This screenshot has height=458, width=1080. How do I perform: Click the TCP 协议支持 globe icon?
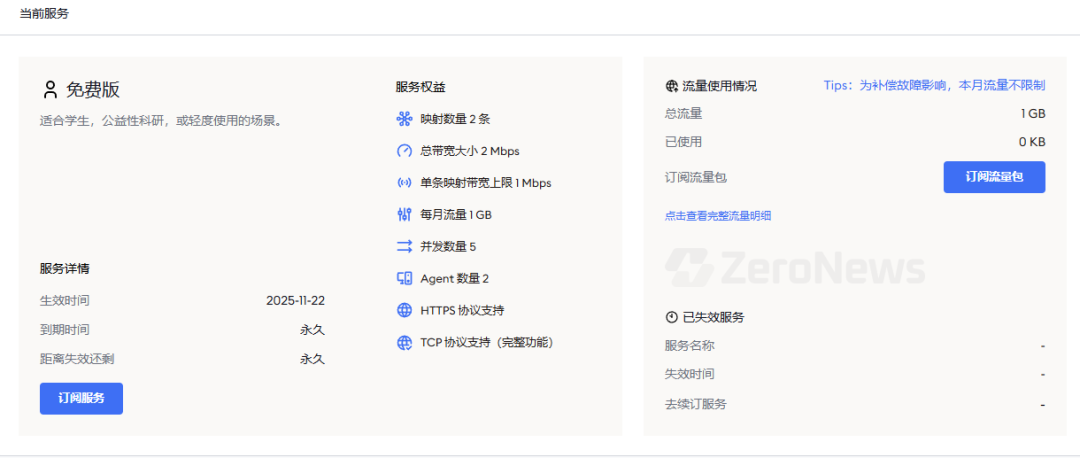pyautogui.click(x=404, y=342)
